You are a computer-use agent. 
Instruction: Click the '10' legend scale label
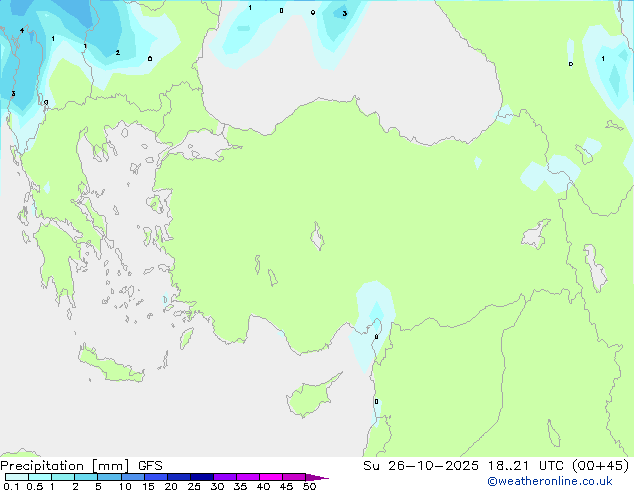click(125, 486)
